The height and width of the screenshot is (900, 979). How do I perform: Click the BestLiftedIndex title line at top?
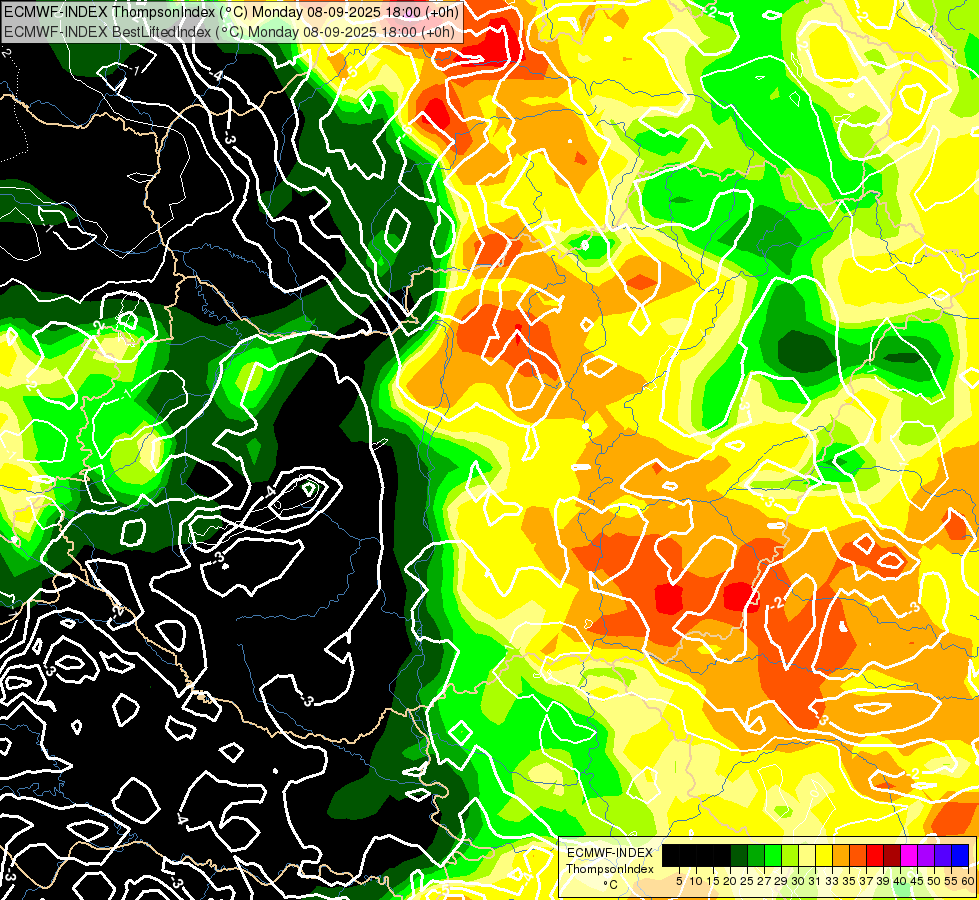(229, 31)
